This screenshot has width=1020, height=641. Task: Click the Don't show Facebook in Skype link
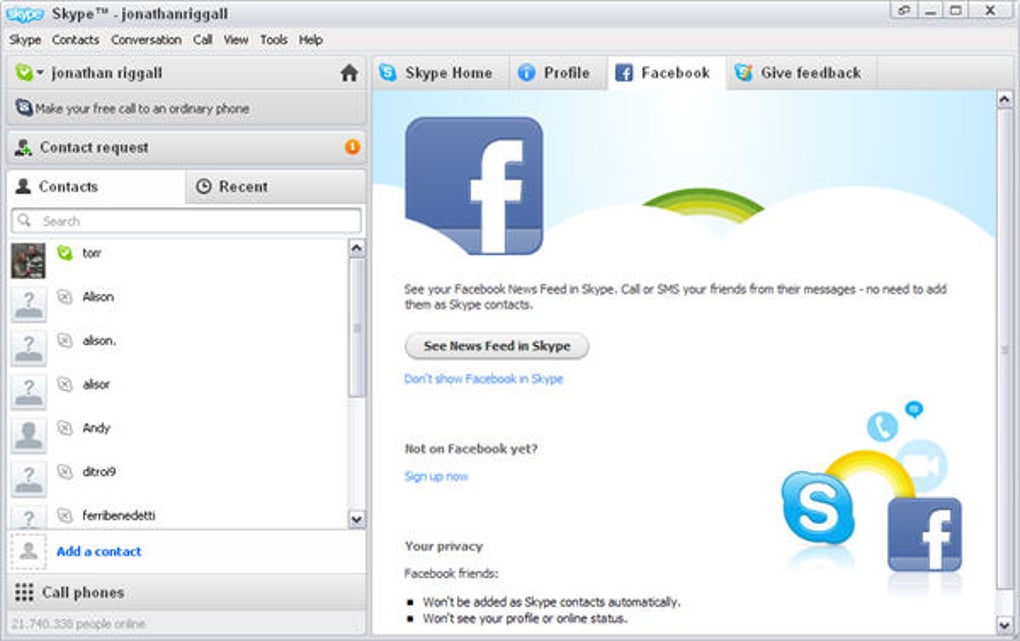click(x=484, y=379)
